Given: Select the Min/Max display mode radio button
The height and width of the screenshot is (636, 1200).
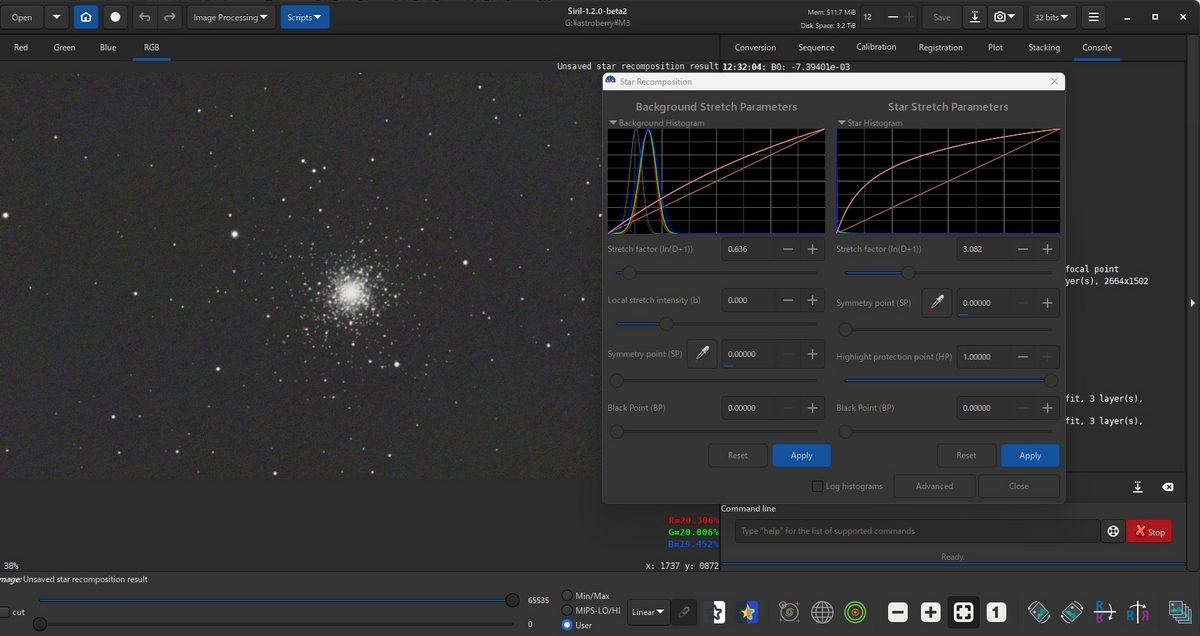Looking at the screenshot, I should point(566,595).
